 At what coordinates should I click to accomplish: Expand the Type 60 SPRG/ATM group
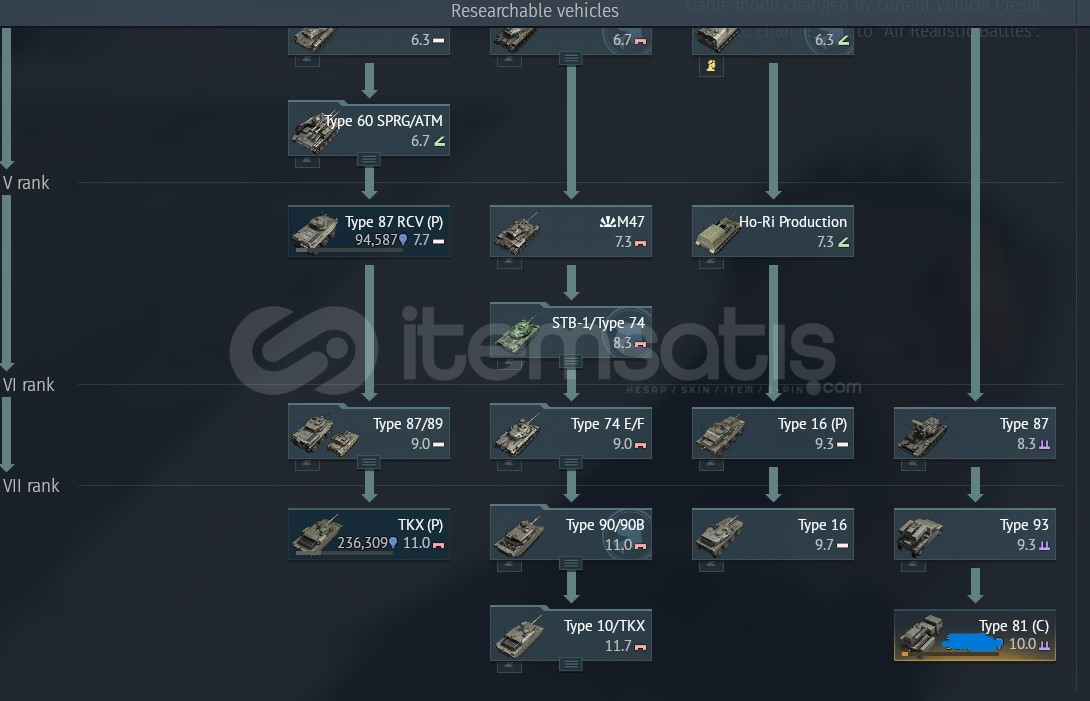pyautogui.click(x=368, y=160)
